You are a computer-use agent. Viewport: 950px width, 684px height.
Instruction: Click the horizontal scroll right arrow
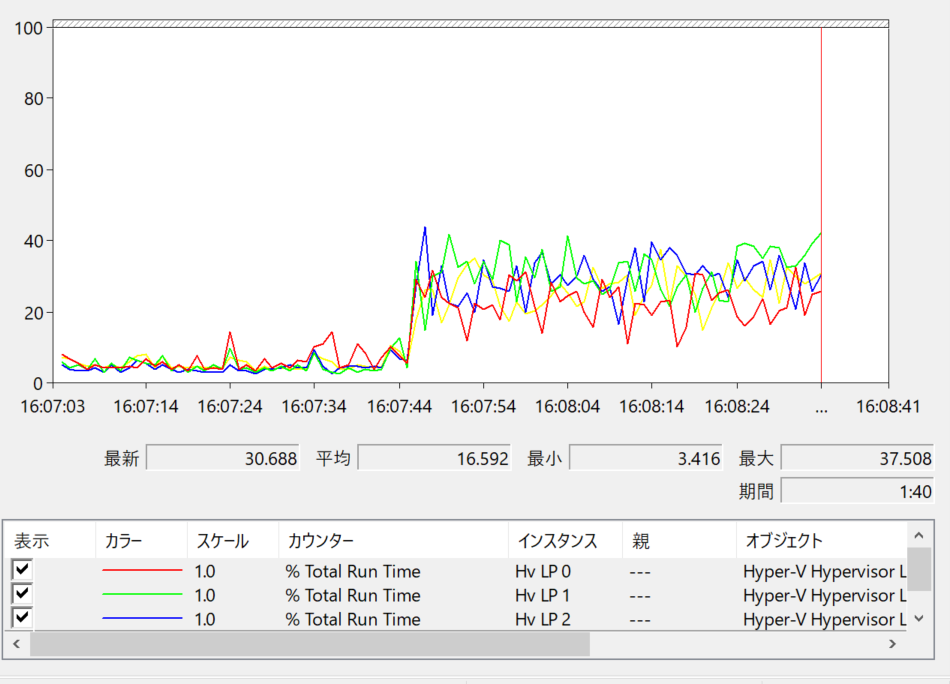click(892, 643)
